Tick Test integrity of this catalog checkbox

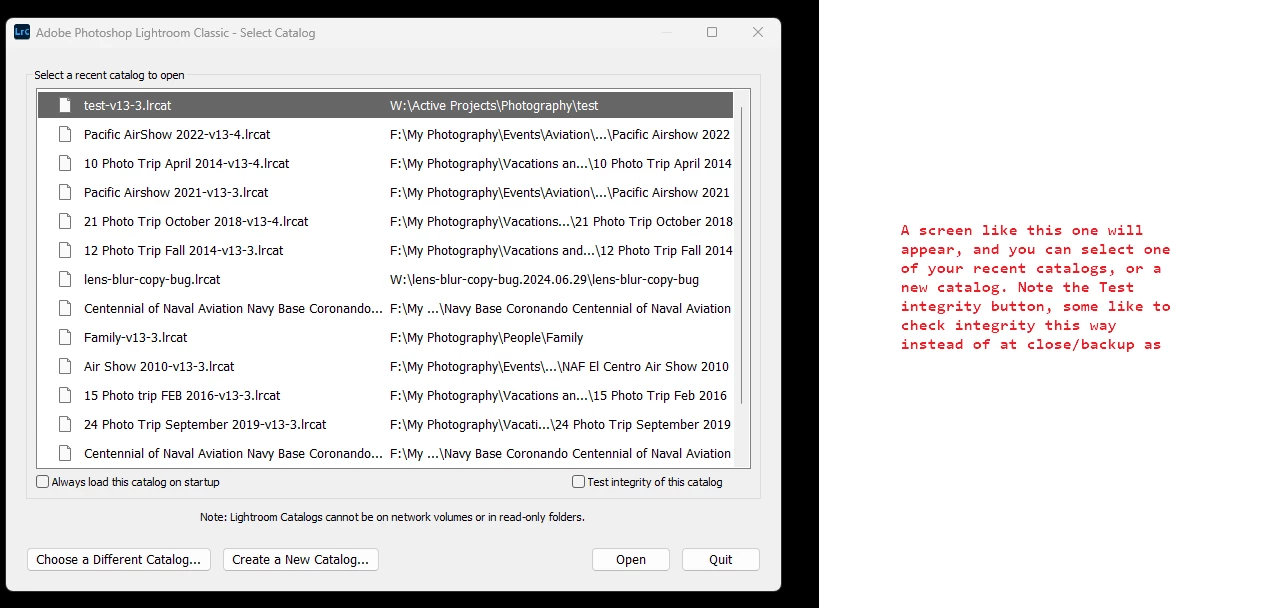(x=578, y=481)
